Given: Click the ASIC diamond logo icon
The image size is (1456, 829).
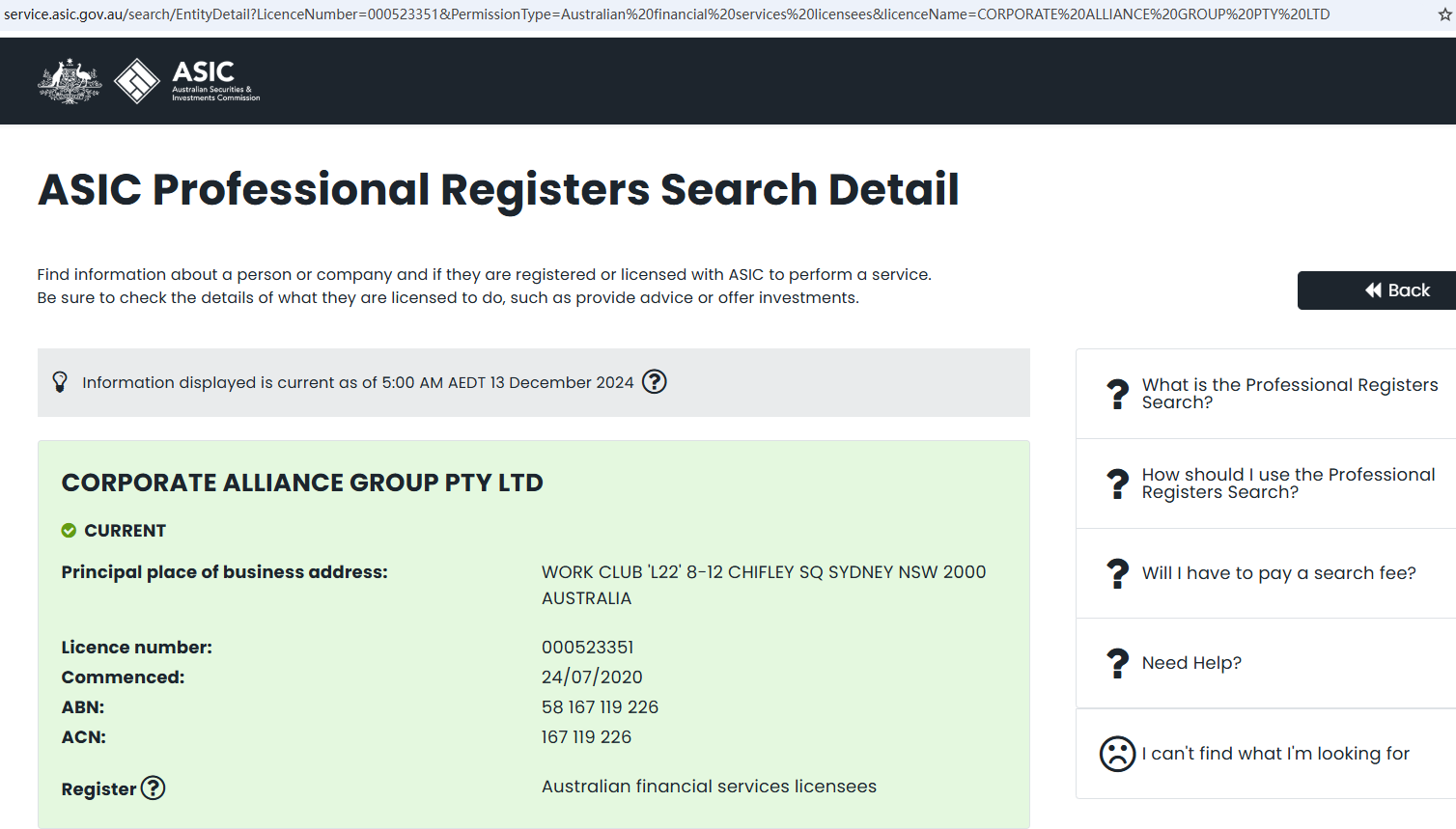Looking at the screenshot, I should (x=136, y=81).
